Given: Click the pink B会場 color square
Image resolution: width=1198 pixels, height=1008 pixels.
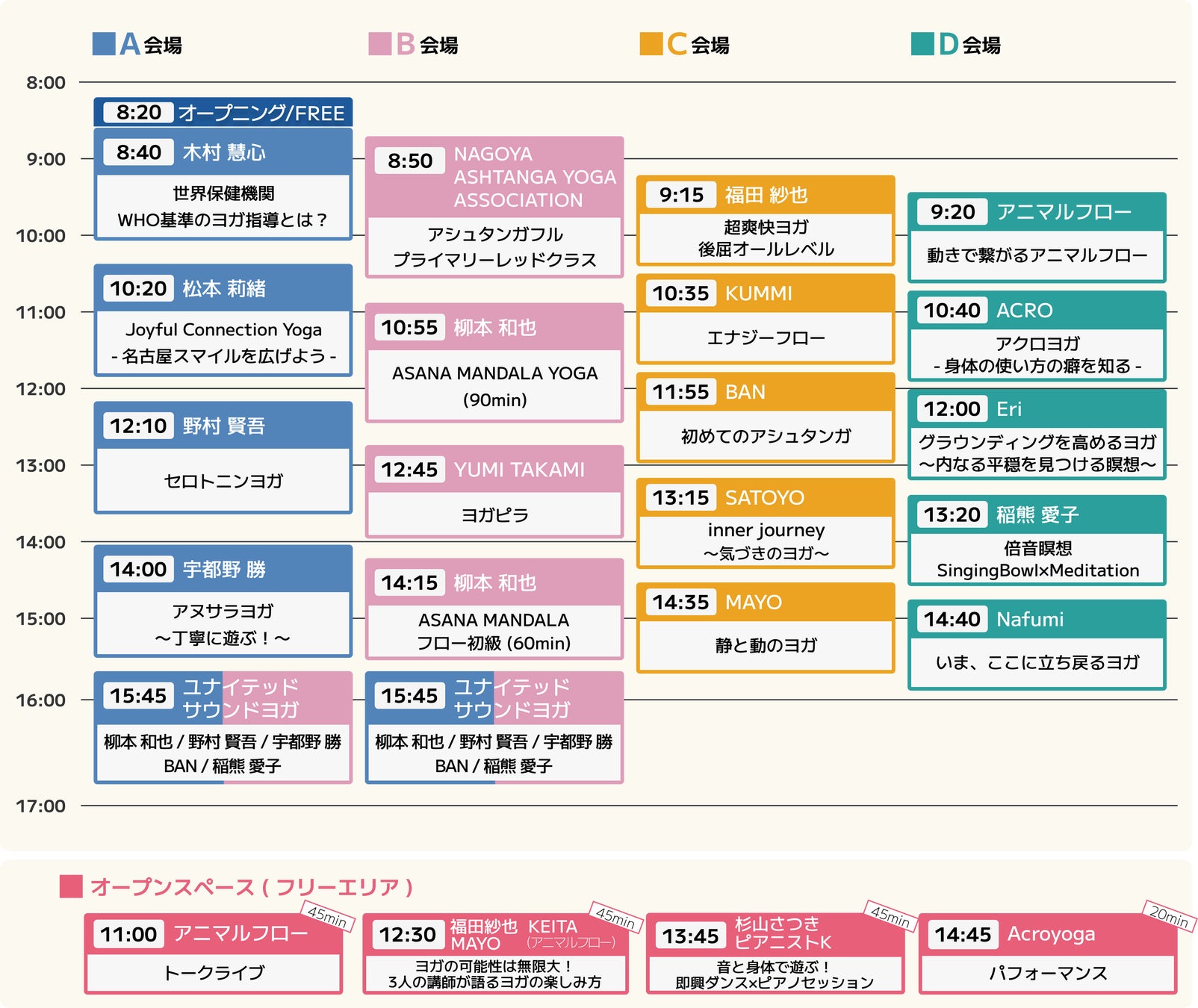Looking at the screenshot, I should (x=380, y=44).
